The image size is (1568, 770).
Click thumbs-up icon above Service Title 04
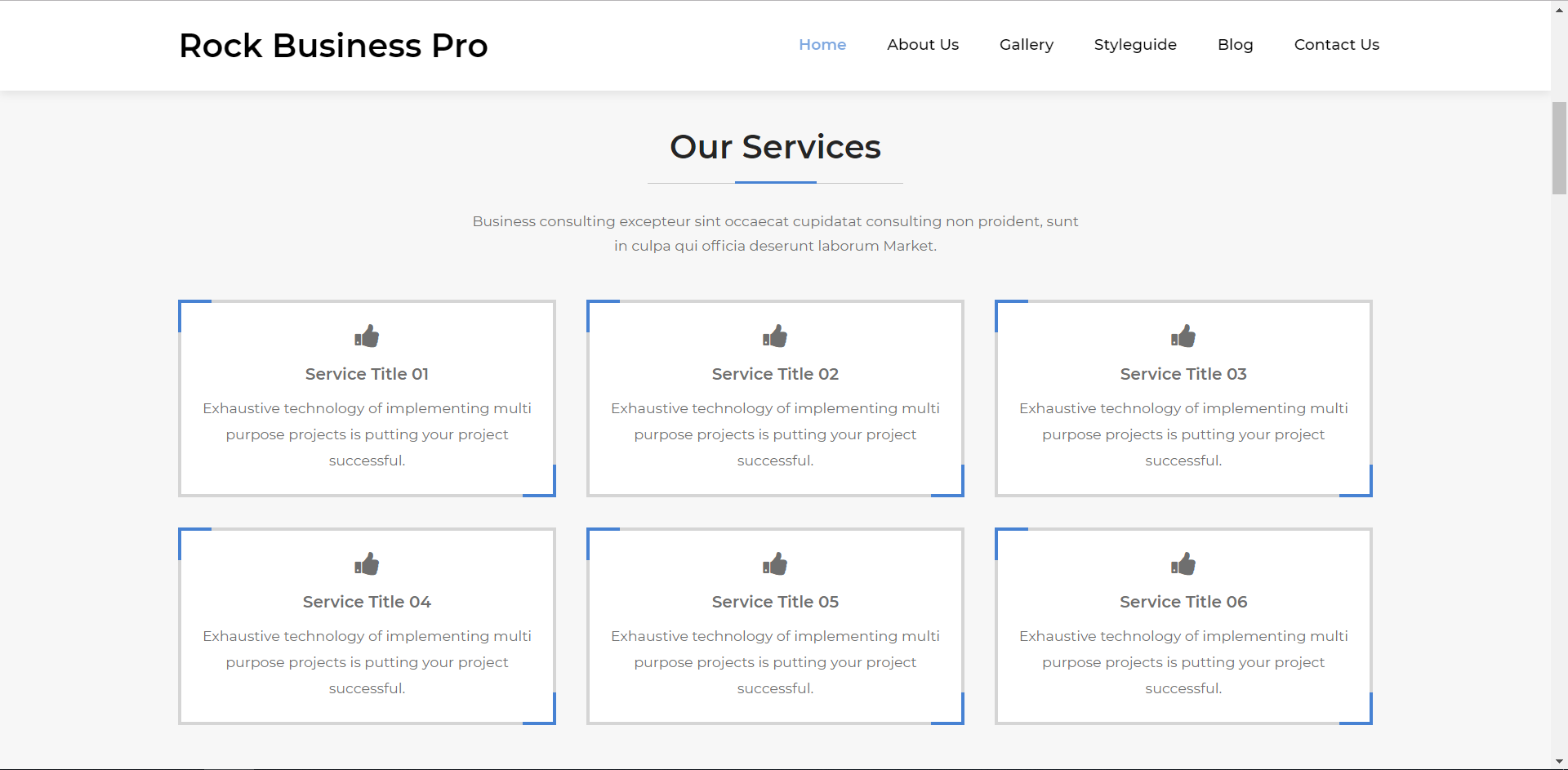[367, 564]
